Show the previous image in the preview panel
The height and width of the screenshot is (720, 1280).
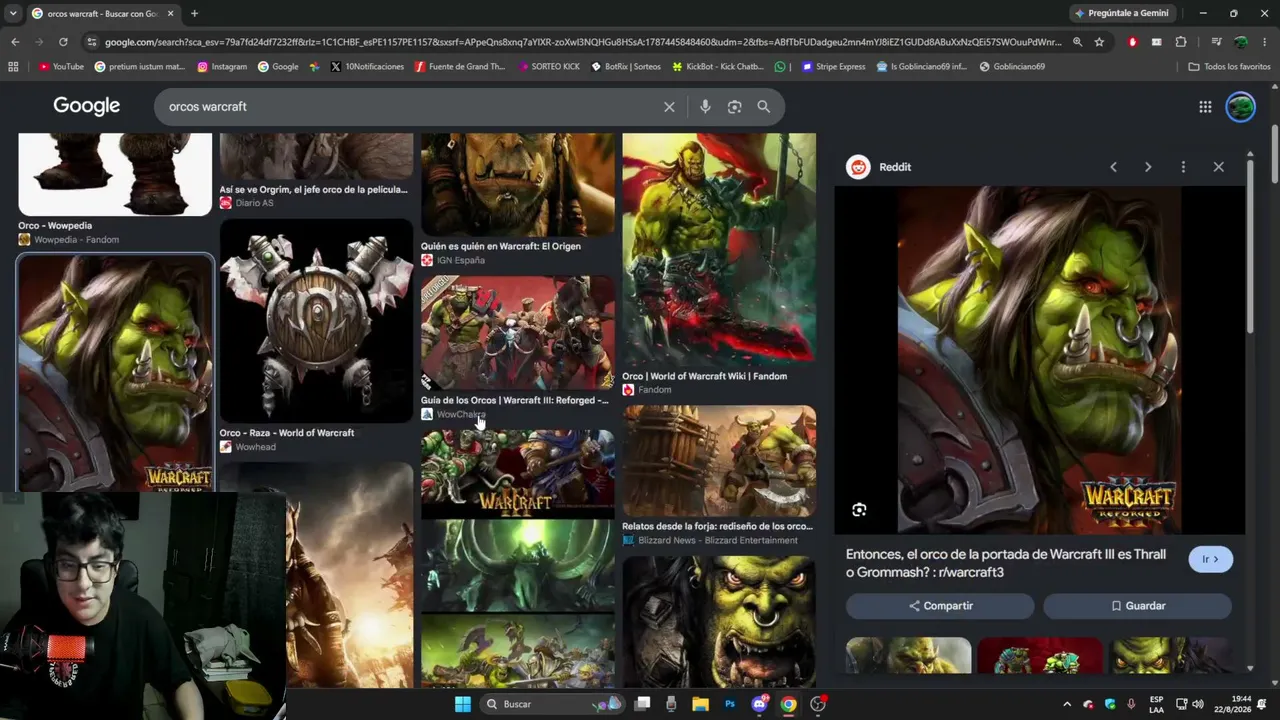click(x=1113, y=167)
